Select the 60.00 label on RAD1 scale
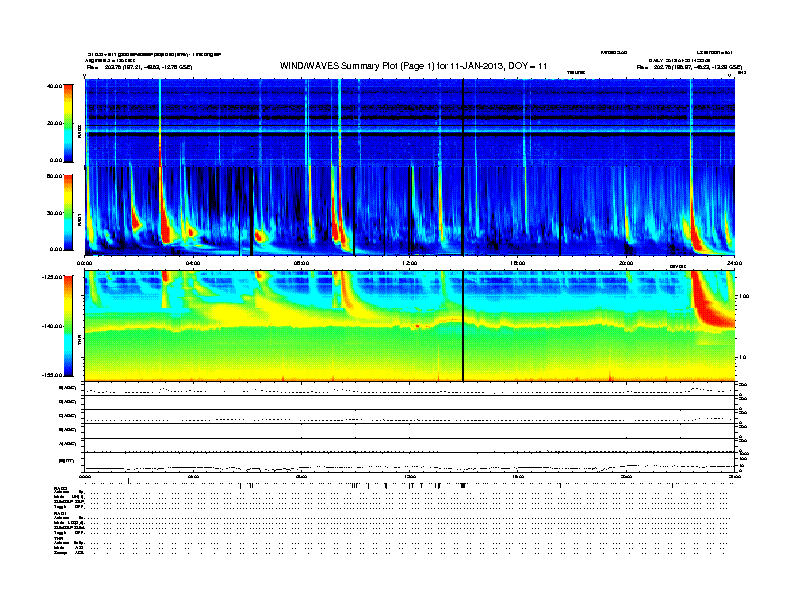This screenshot has height=612, width=792. pyautogui.click(x=54, y=176)
